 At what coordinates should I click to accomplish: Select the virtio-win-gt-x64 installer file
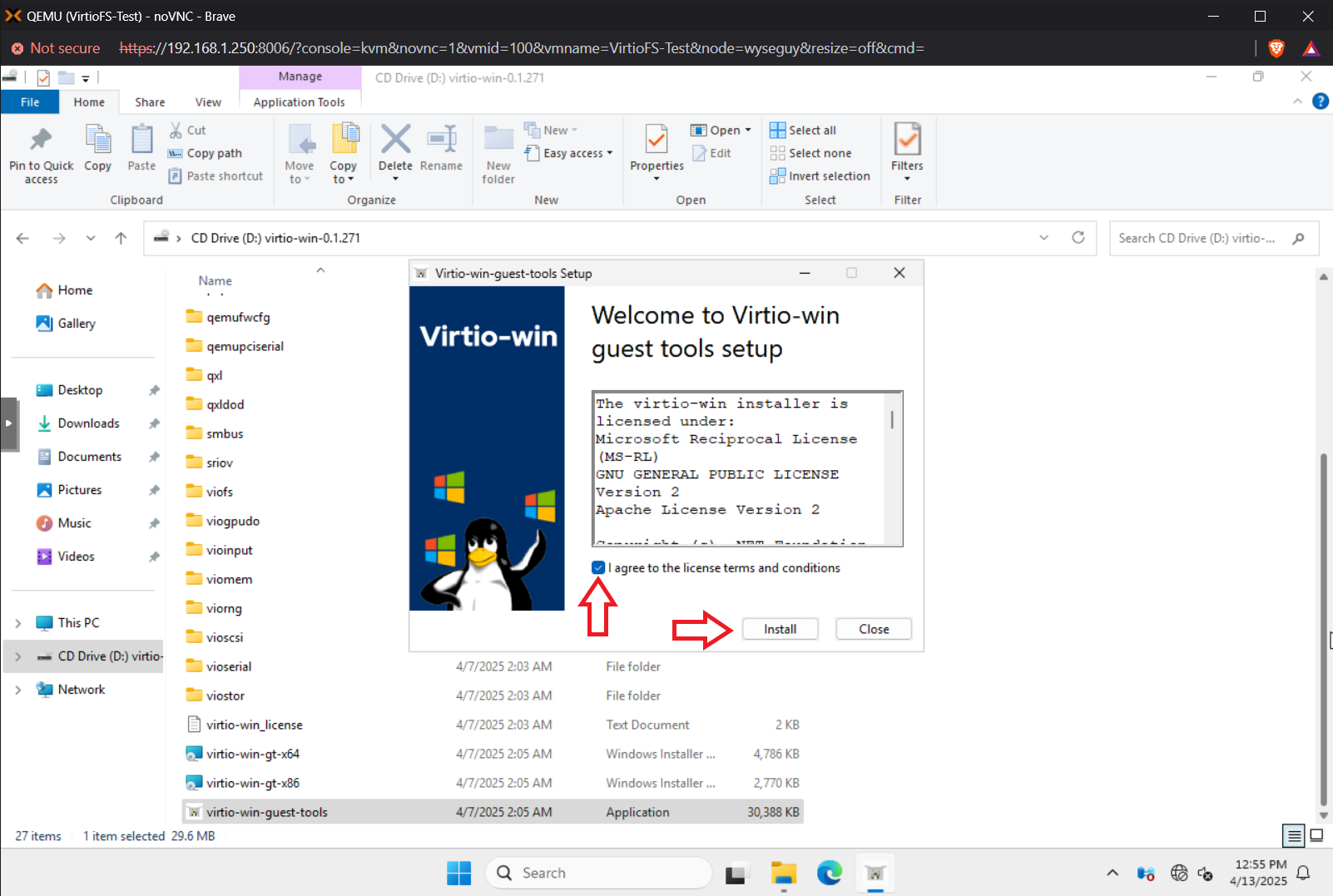[x=253, y=754]
